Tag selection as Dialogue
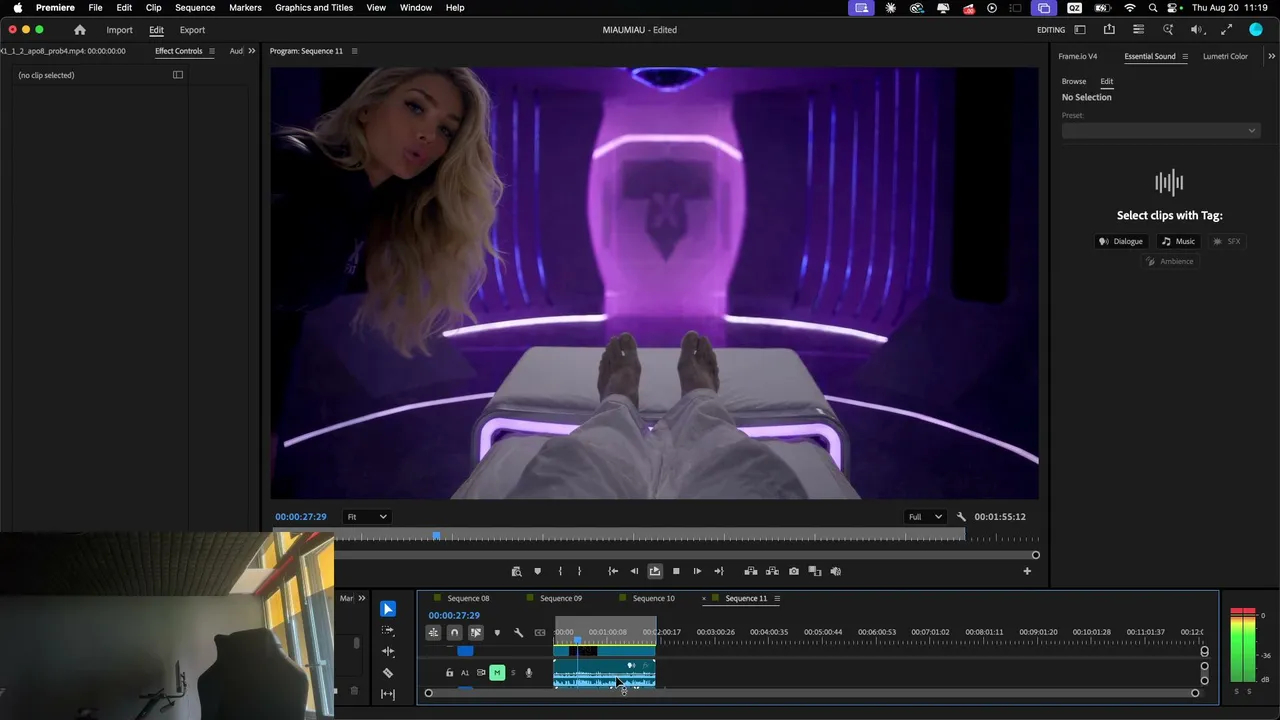This screenshot has height=720, width=1280. 1120,241
